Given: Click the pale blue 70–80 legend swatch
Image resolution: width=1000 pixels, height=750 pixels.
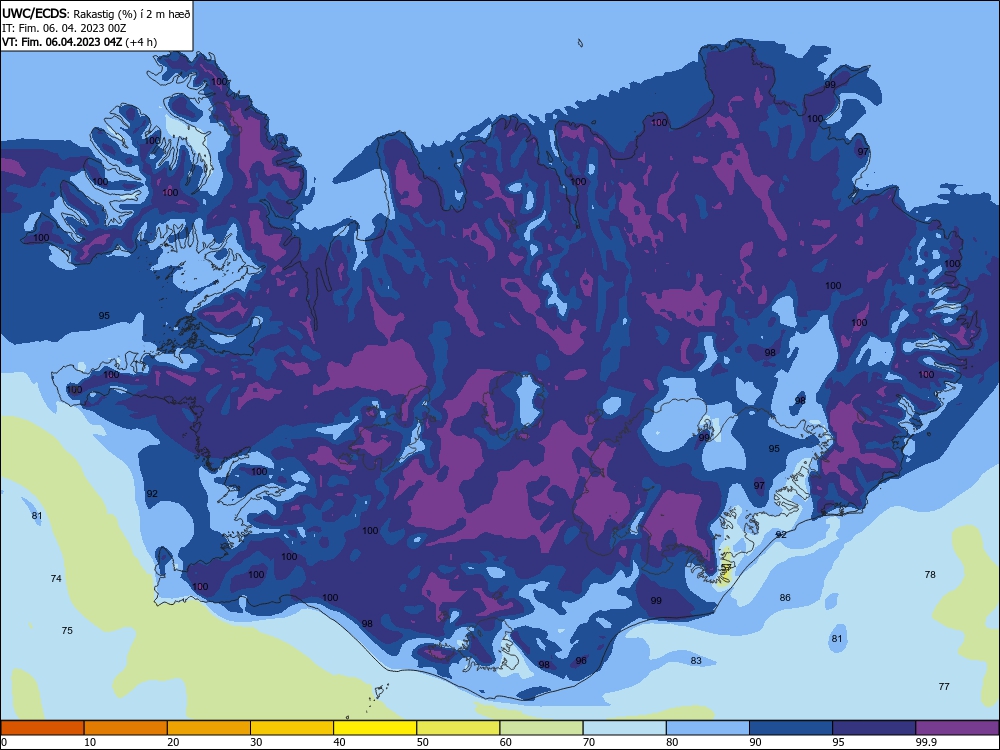Looking at the screenshot, I should click(x=625, y=728).
